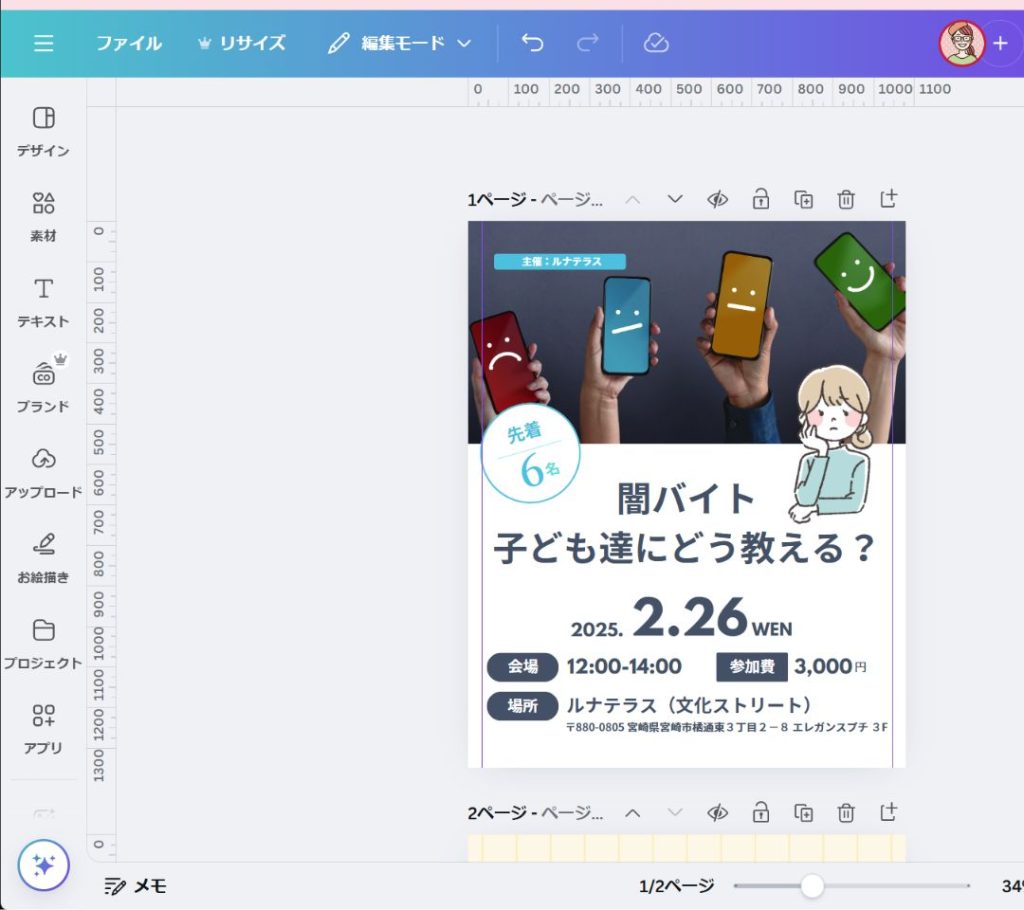Screen dimensions: 1024x910
Task: Click the zoom slider handle
Action: tap(812, 886)
